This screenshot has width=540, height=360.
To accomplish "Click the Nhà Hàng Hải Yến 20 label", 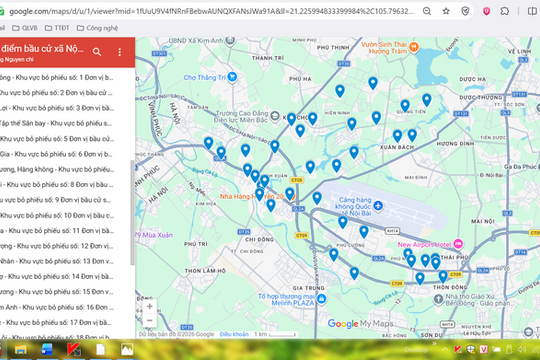I will pyautogui.click(x=252, y=196).
